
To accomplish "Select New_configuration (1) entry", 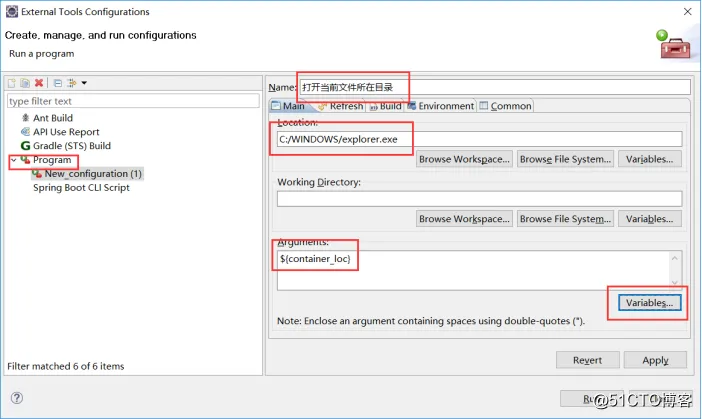I will (x=93, y=174).
